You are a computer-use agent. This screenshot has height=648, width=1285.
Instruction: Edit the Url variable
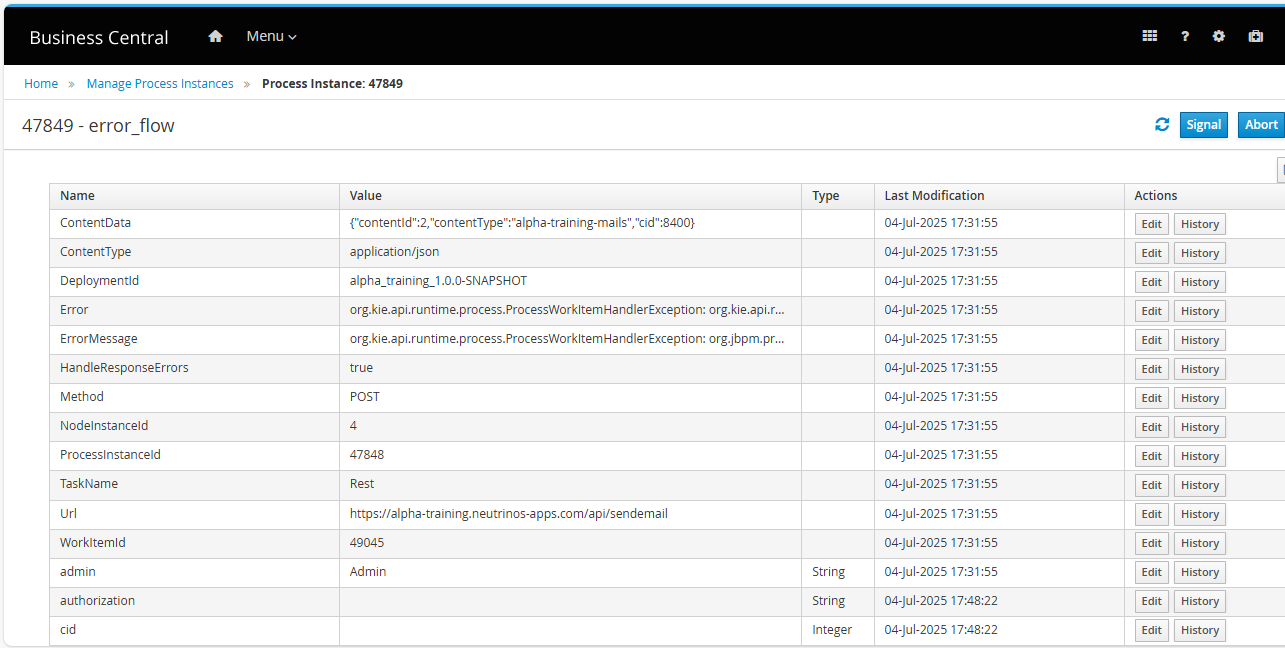pyautogui.click(x=1151, y=514)
